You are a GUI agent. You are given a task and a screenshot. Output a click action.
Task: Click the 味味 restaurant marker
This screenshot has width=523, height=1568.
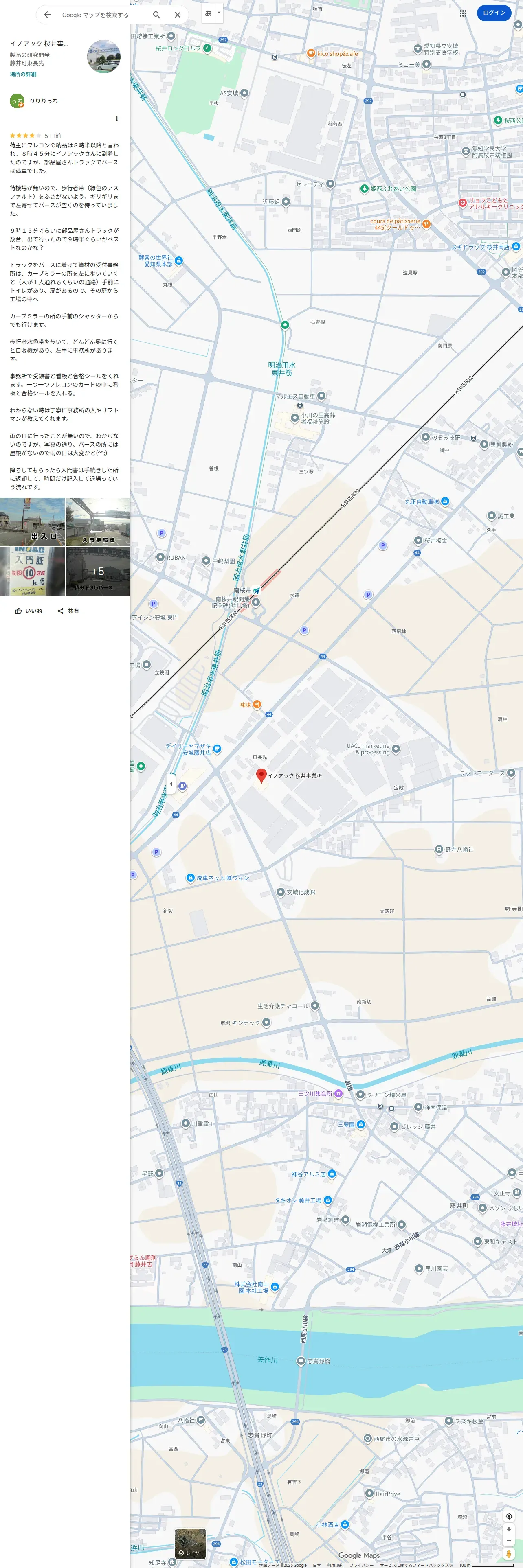(257, 704)
